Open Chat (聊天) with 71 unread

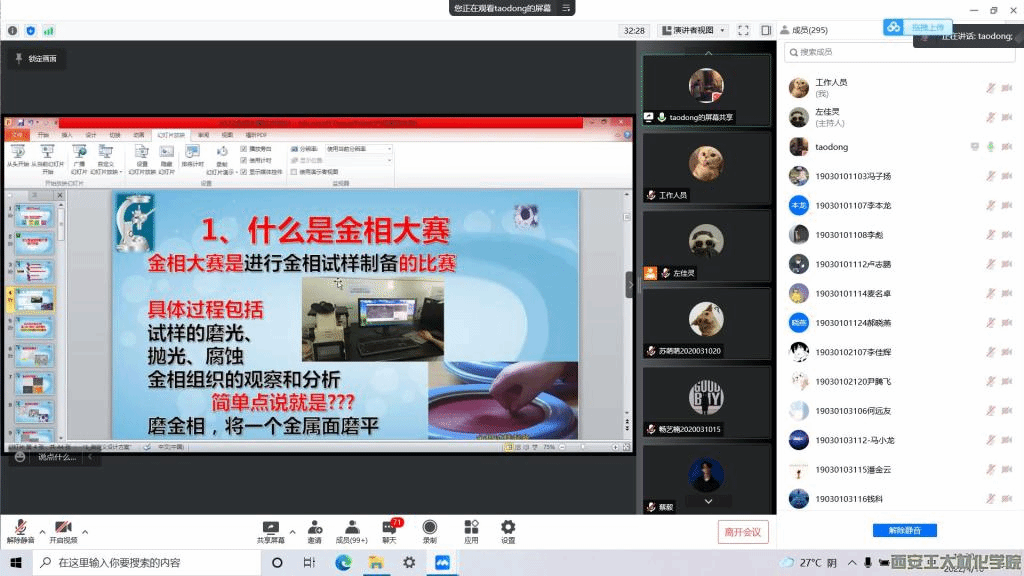[389, 531]
